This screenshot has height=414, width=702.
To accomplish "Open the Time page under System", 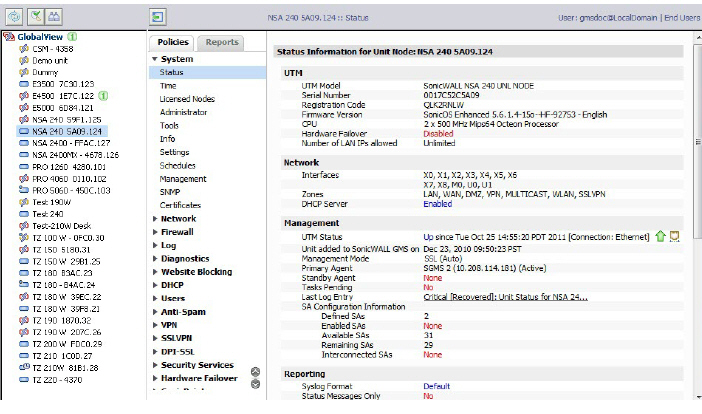I will [168, 85].
